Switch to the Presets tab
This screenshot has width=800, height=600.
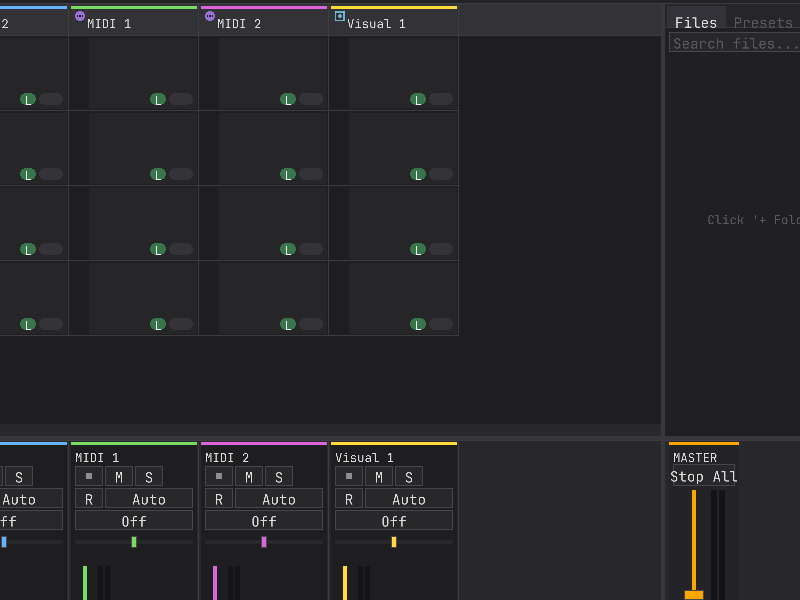[763, 22]
